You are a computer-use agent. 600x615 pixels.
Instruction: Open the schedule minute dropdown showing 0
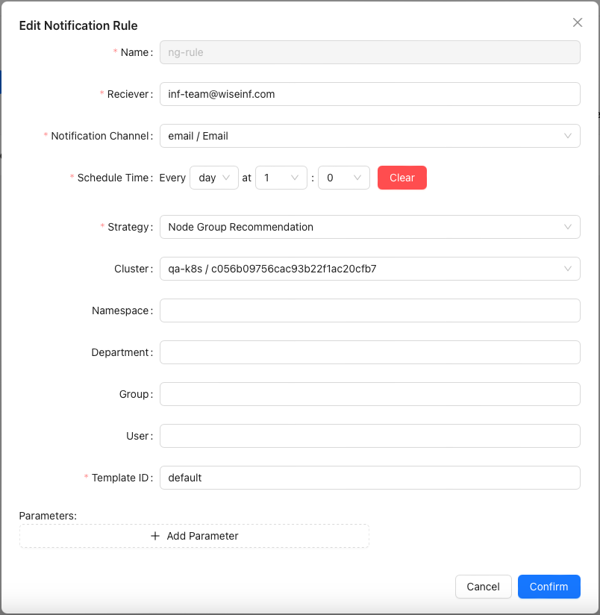pyautogui.click(x=344, y=178)
